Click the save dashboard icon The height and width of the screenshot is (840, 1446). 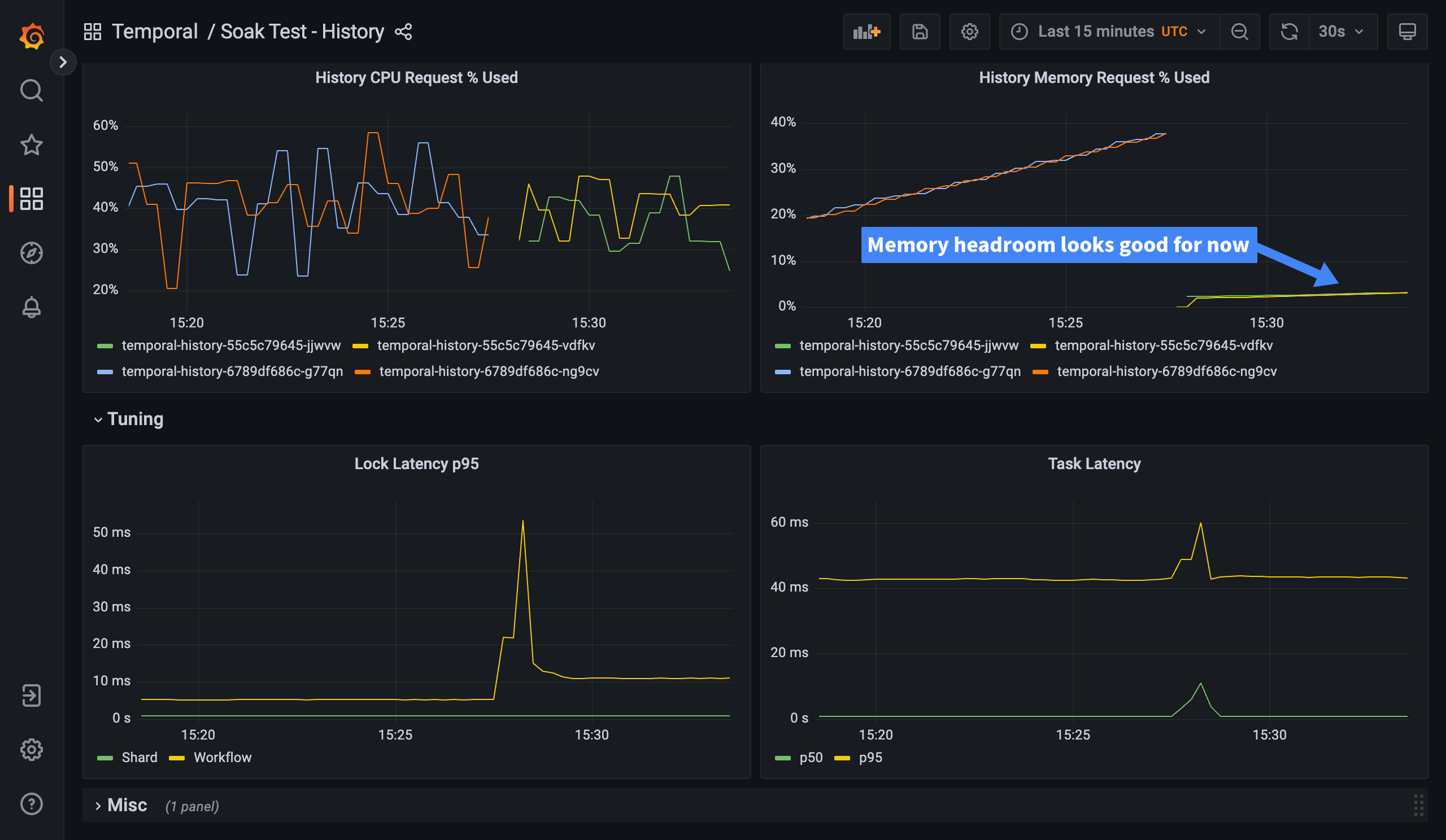click(x=919, y=31)
